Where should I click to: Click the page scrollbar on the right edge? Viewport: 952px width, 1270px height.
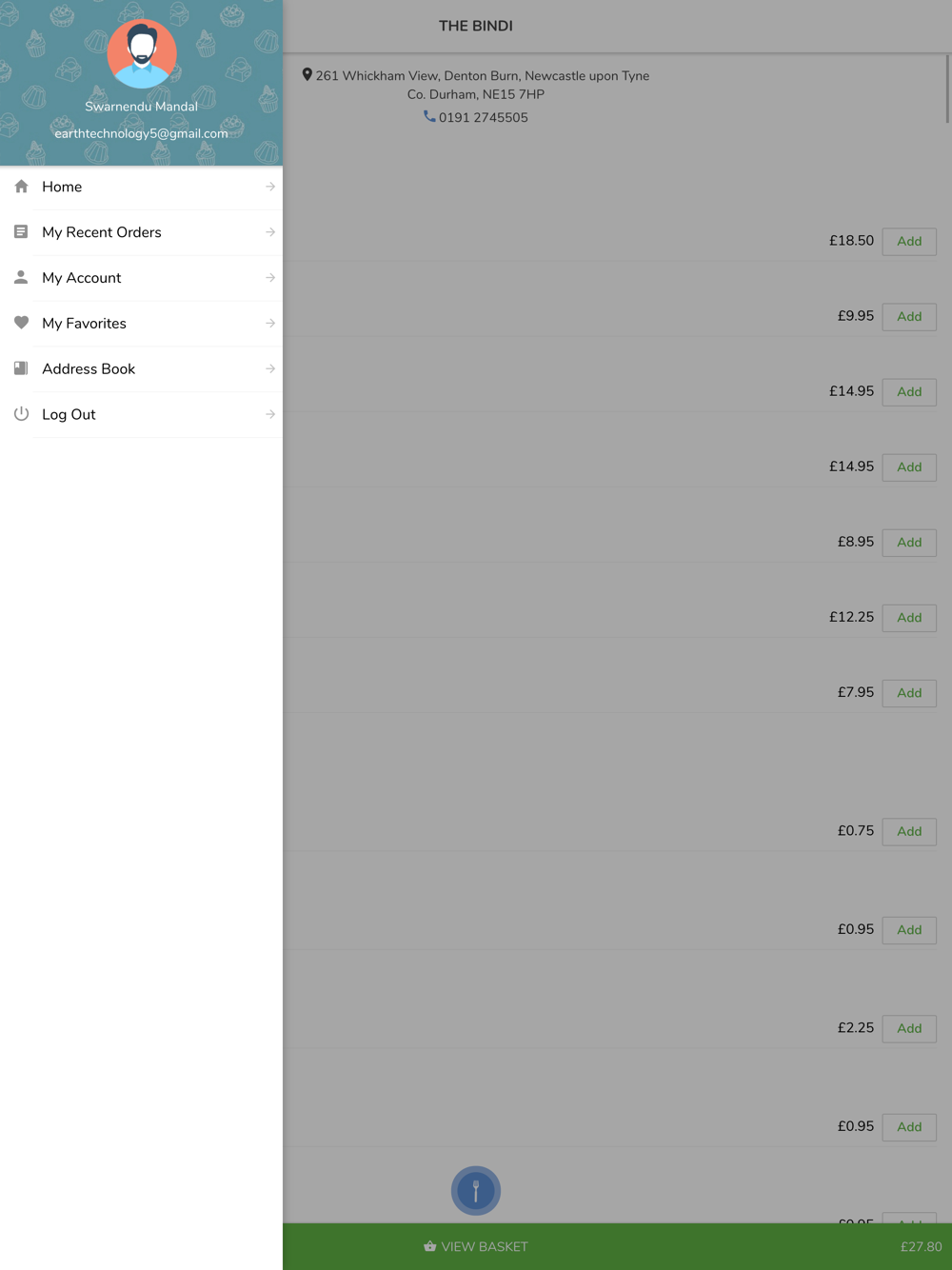947,89
